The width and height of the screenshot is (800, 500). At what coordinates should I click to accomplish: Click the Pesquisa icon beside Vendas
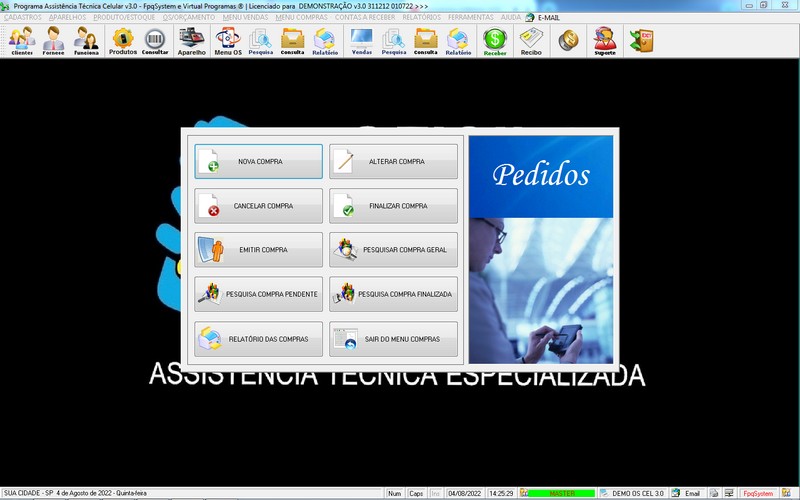tap(393, 41)
